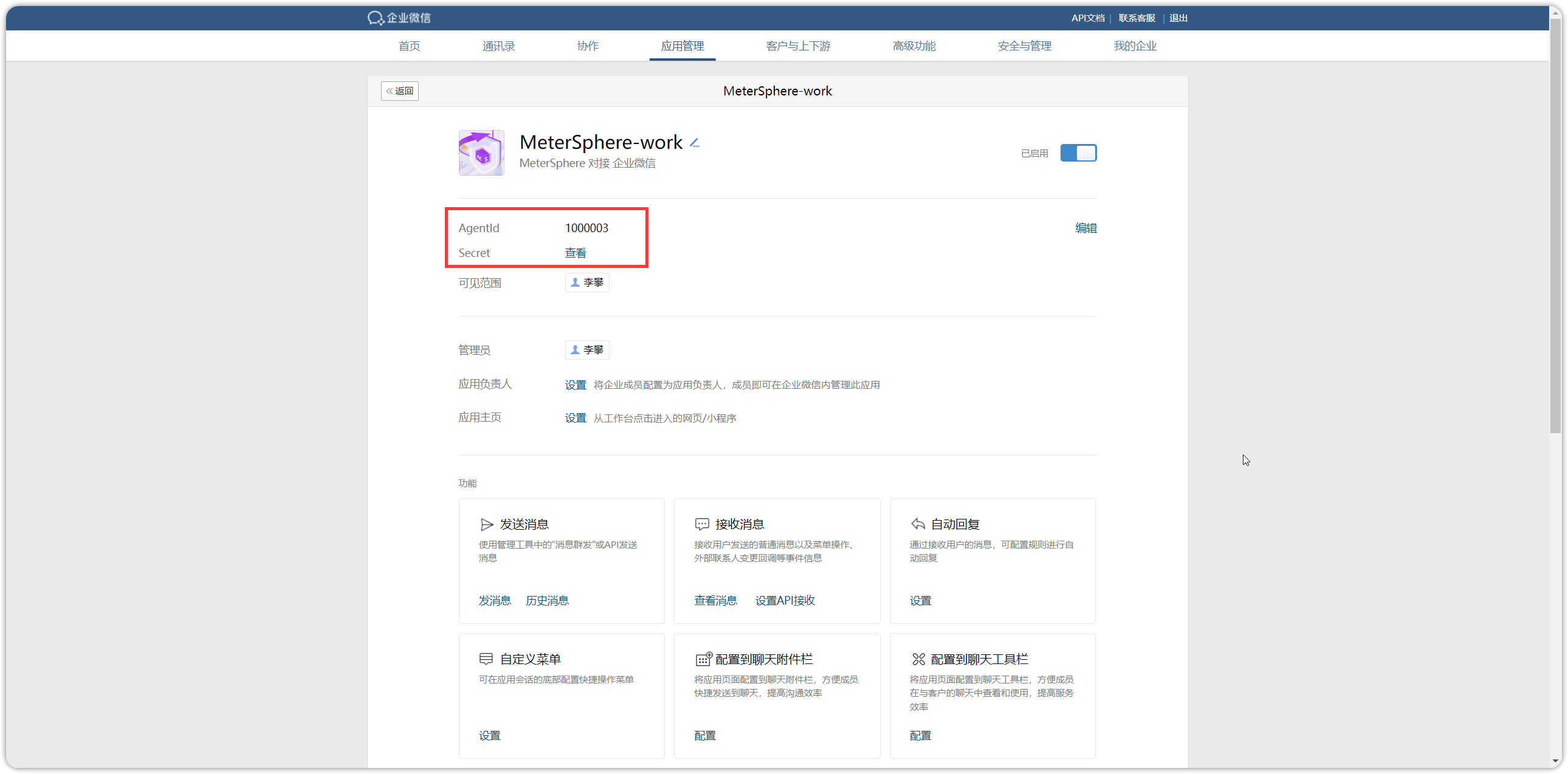Click 查看 to reveal the Secret
Viewport: 1568px width, 774px height.
[x=576, y=253]
